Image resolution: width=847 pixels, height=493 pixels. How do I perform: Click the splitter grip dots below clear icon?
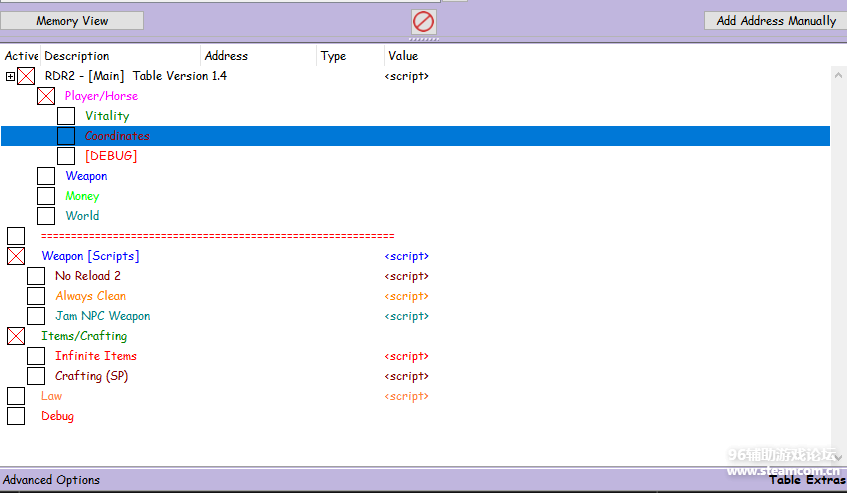click(x=424, y=39)
